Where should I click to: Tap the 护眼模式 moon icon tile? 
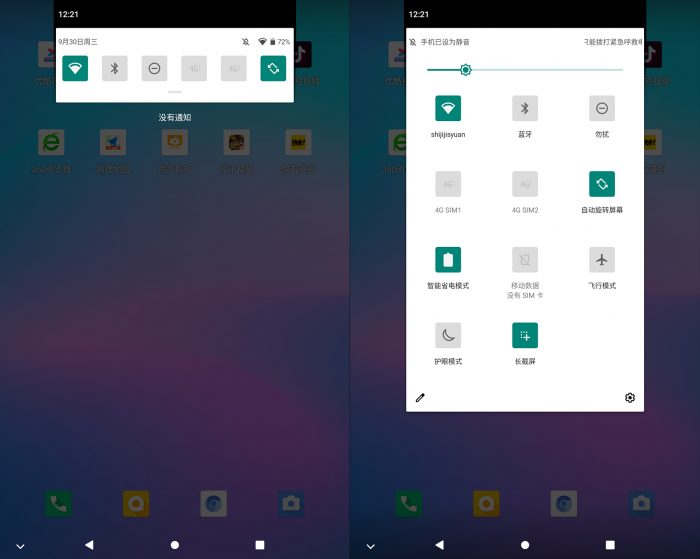pyautogui.click(x=448, y=336)
